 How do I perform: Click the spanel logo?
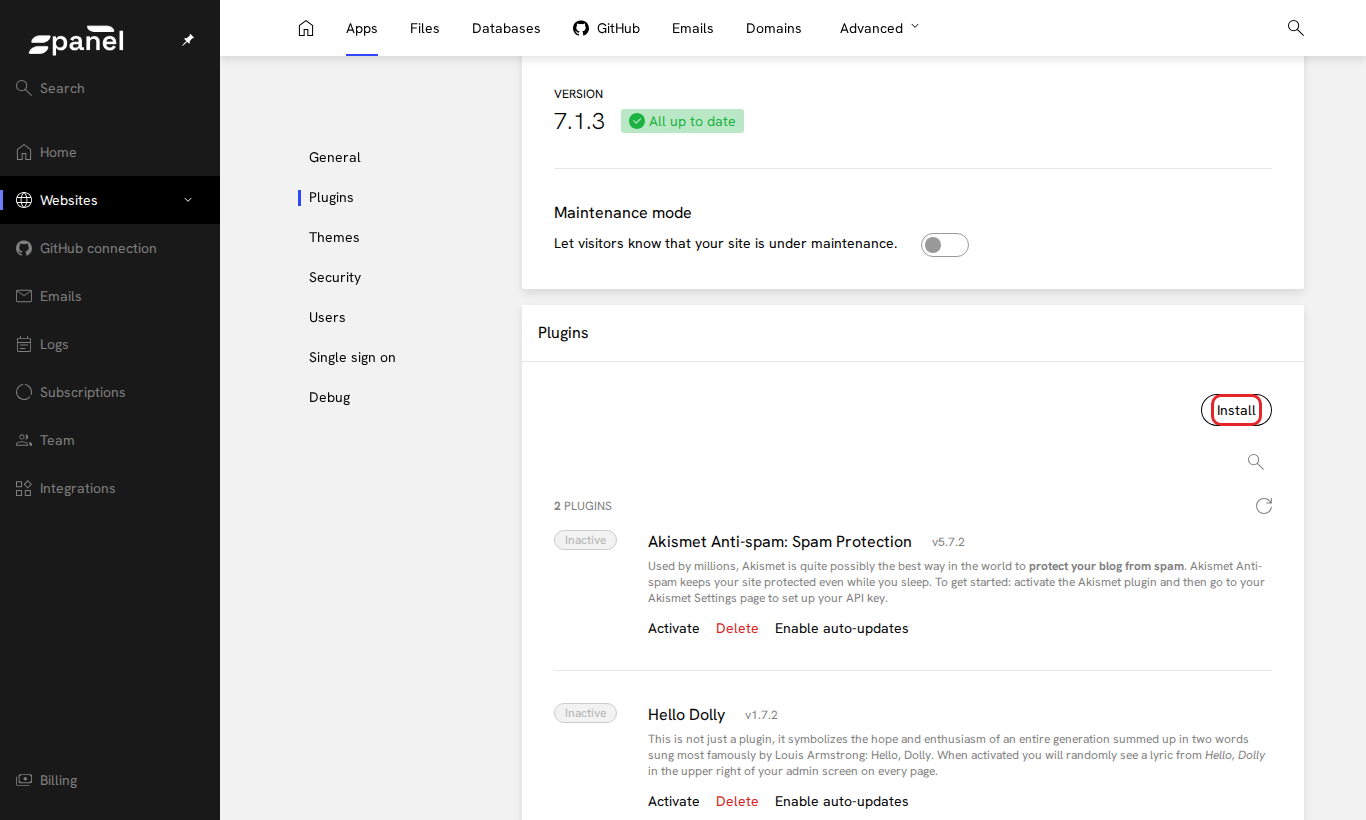77,41
